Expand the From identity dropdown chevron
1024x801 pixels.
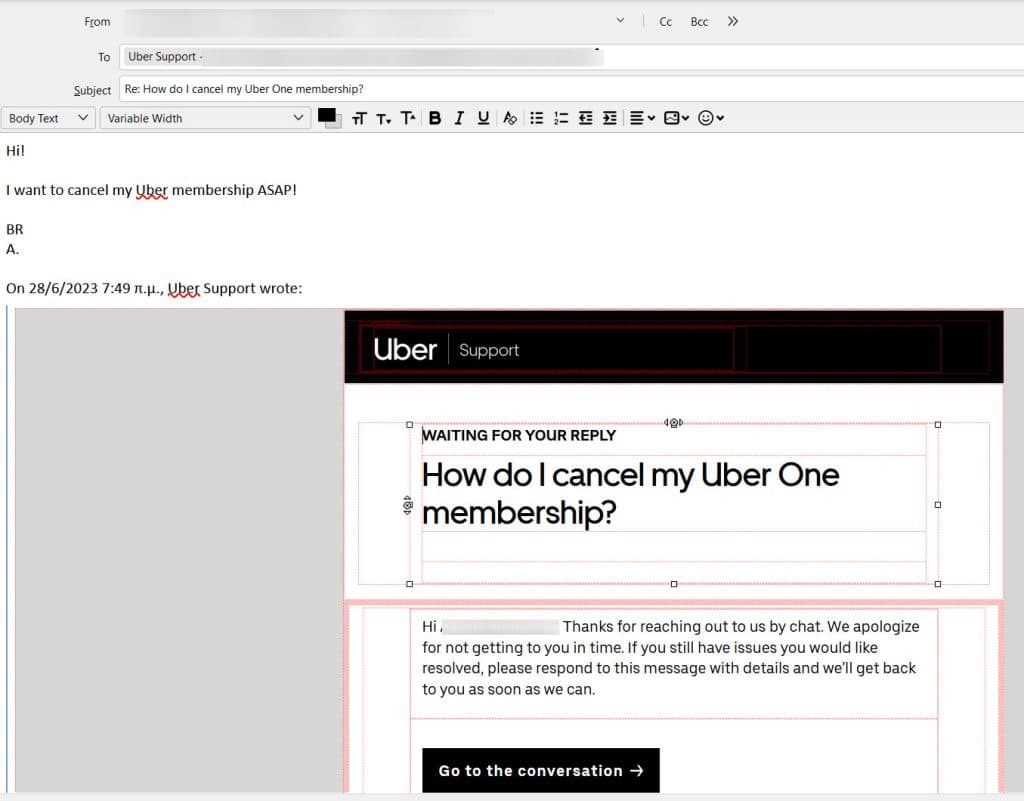coord(620,21)
